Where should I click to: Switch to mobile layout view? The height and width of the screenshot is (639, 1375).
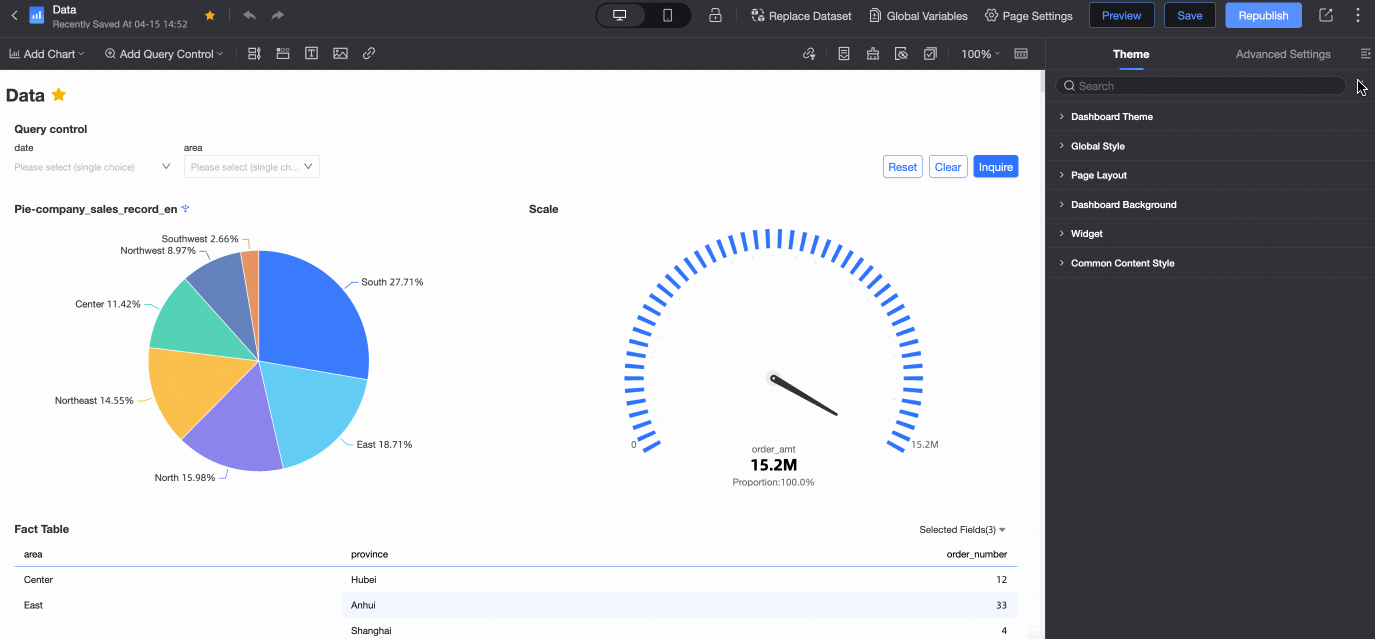(x=667, y=16)
